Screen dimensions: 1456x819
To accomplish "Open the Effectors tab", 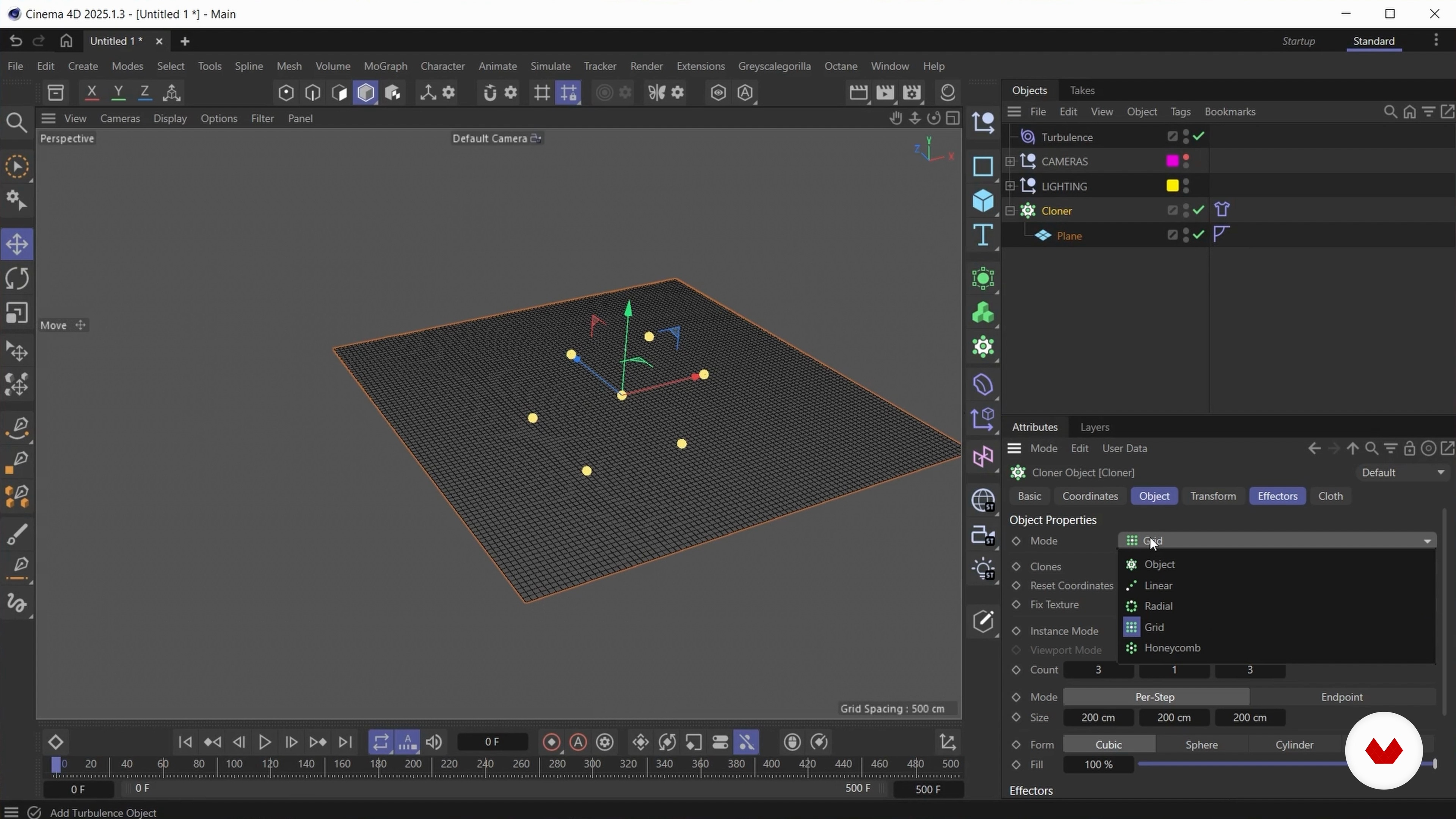I will (1277, 496).
